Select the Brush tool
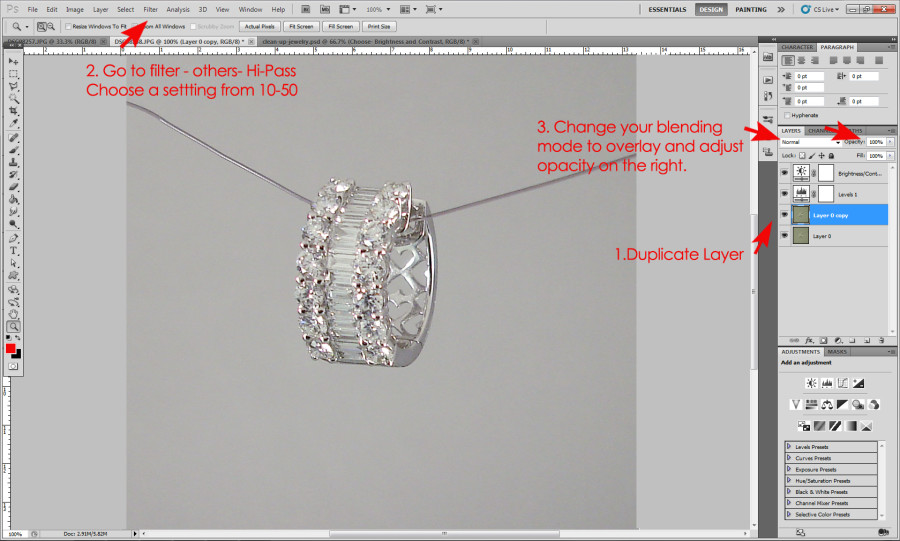900x541 pixels. [13, 150]
